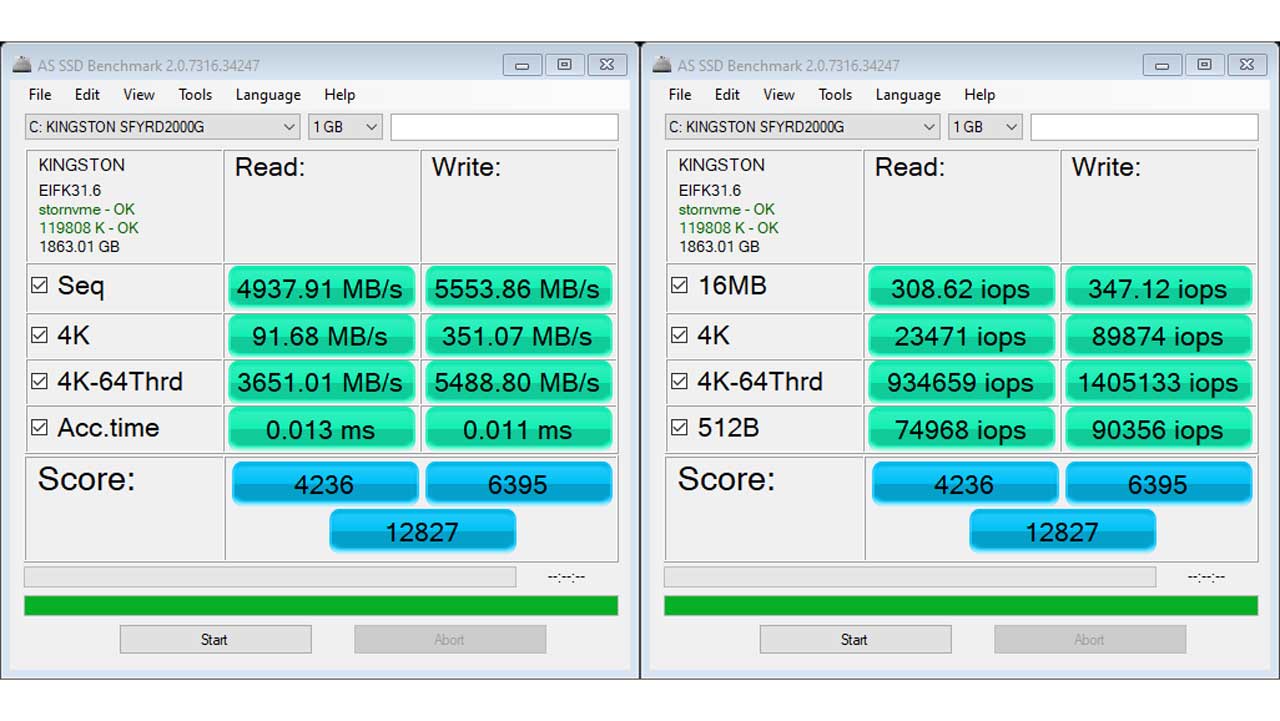Click the empty text field in left window
Image resolution: width=1280 pixels, height=721 pixels.
point(505,127)
